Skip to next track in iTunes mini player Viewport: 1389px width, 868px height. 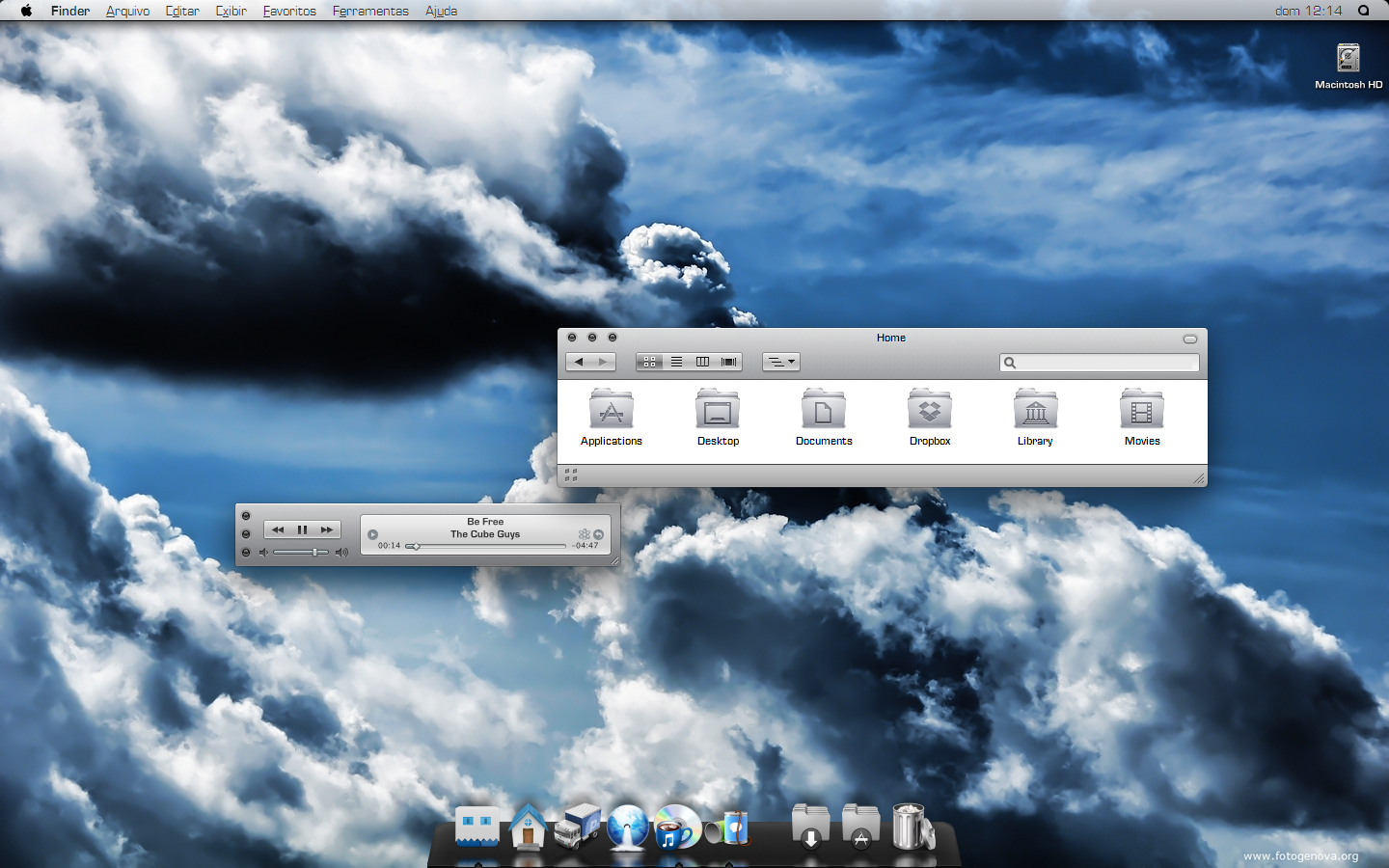click(327, 529)
